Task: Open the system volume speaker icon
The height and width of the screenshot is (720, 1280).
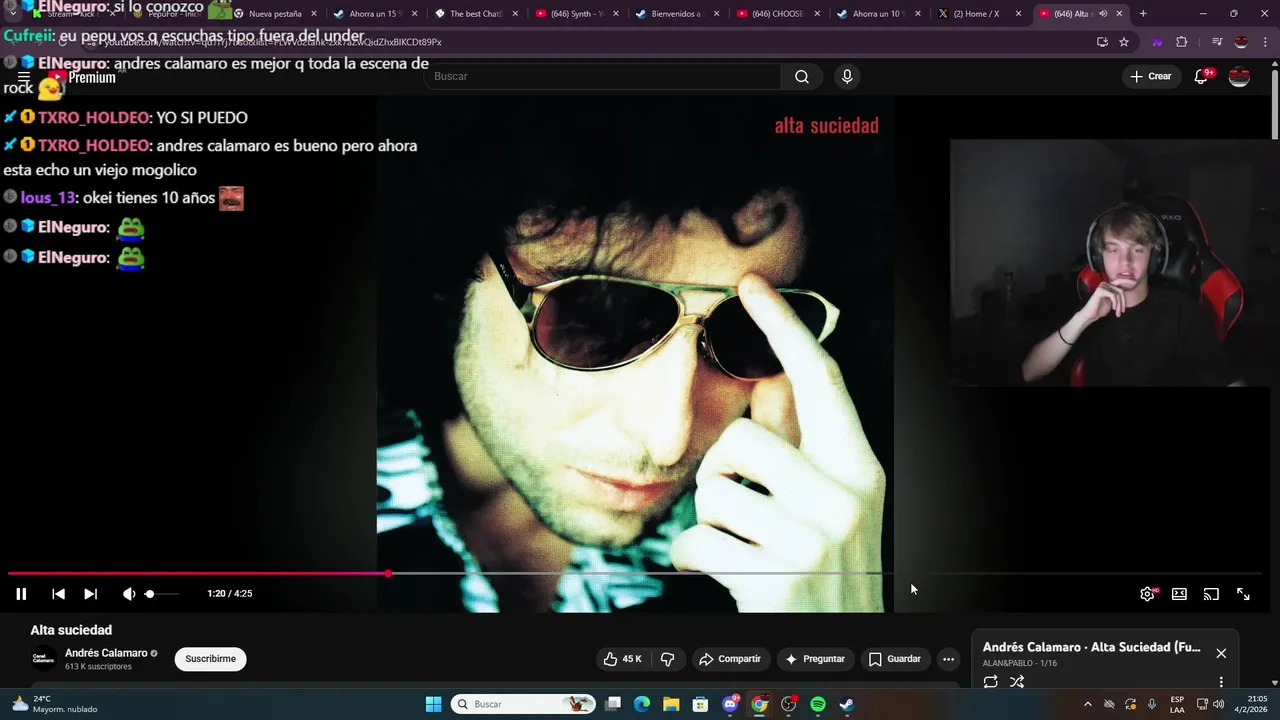Action: [1218, 704]
